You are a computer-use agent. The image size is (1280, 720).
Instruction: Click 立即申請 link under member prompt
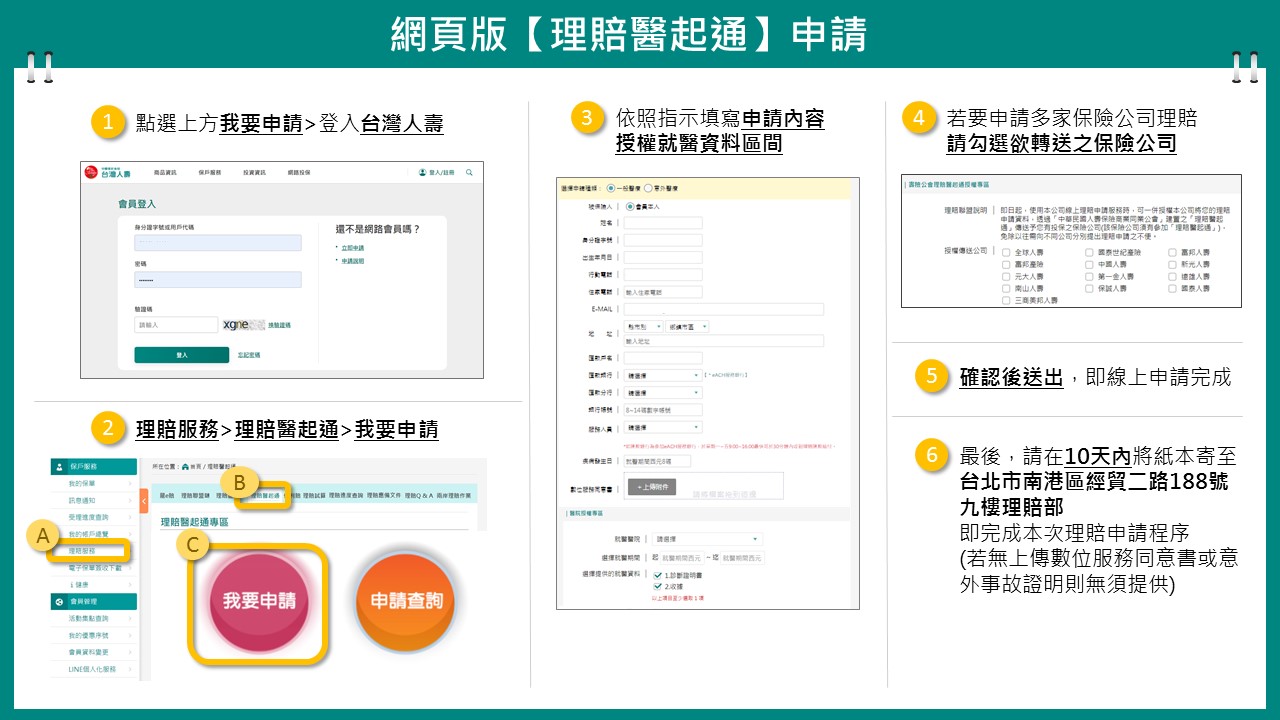point(353,248)
